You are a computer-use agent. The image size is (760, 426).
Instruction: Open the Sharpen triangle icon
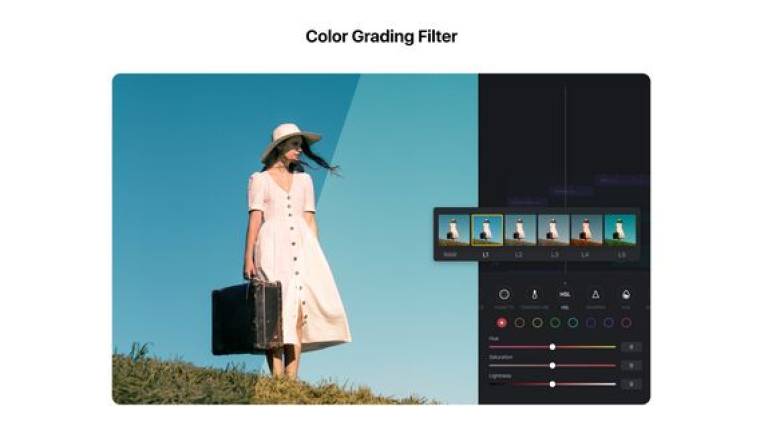[x=595, y=295]
